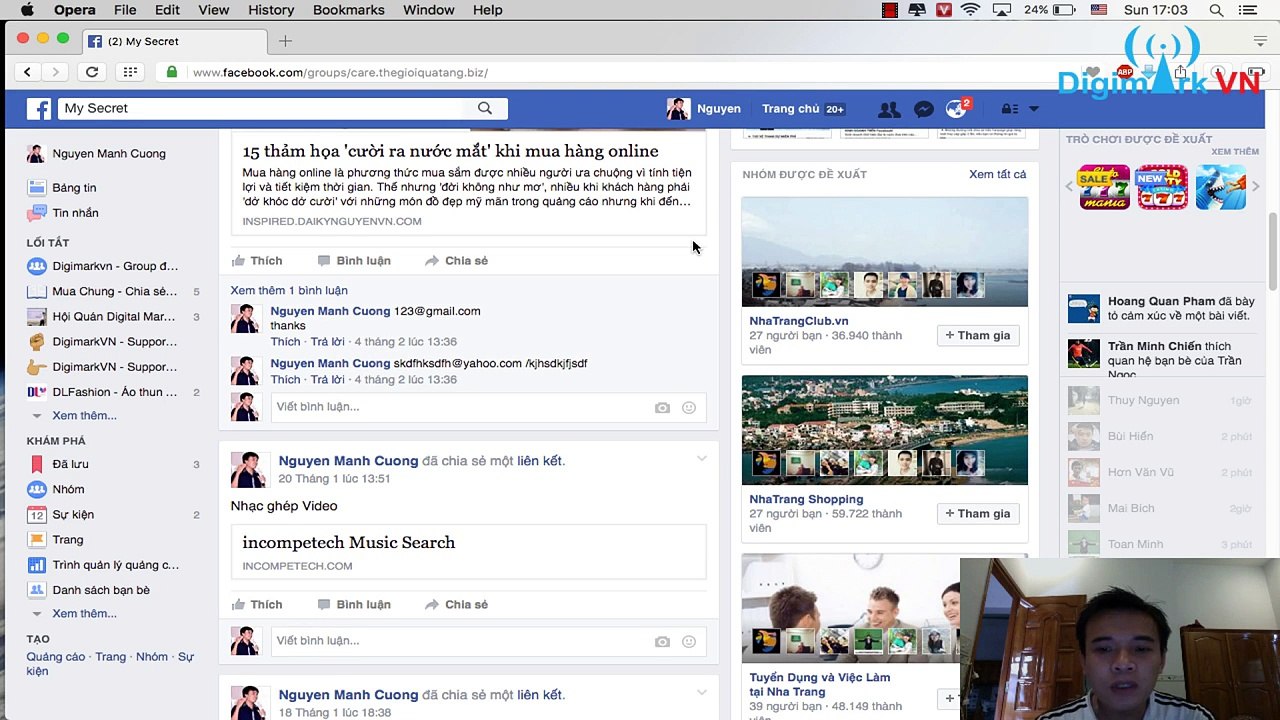This screenshot has height=720, width=1280.
Task: Open the Opera menu
Action: [x=75, y=10]
